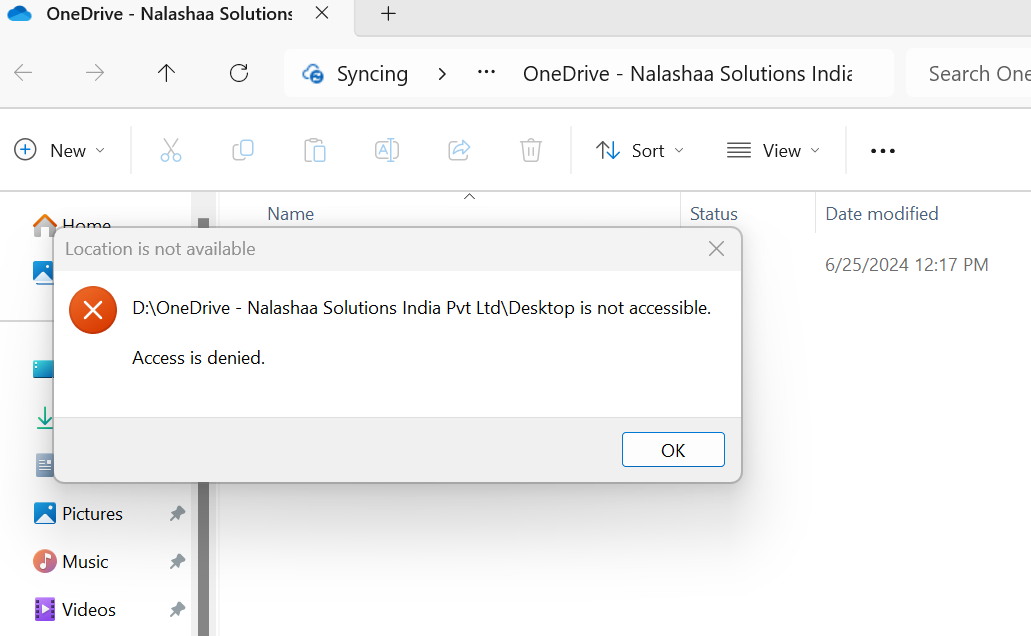Click the Search OneDrive box

point(975,73)
